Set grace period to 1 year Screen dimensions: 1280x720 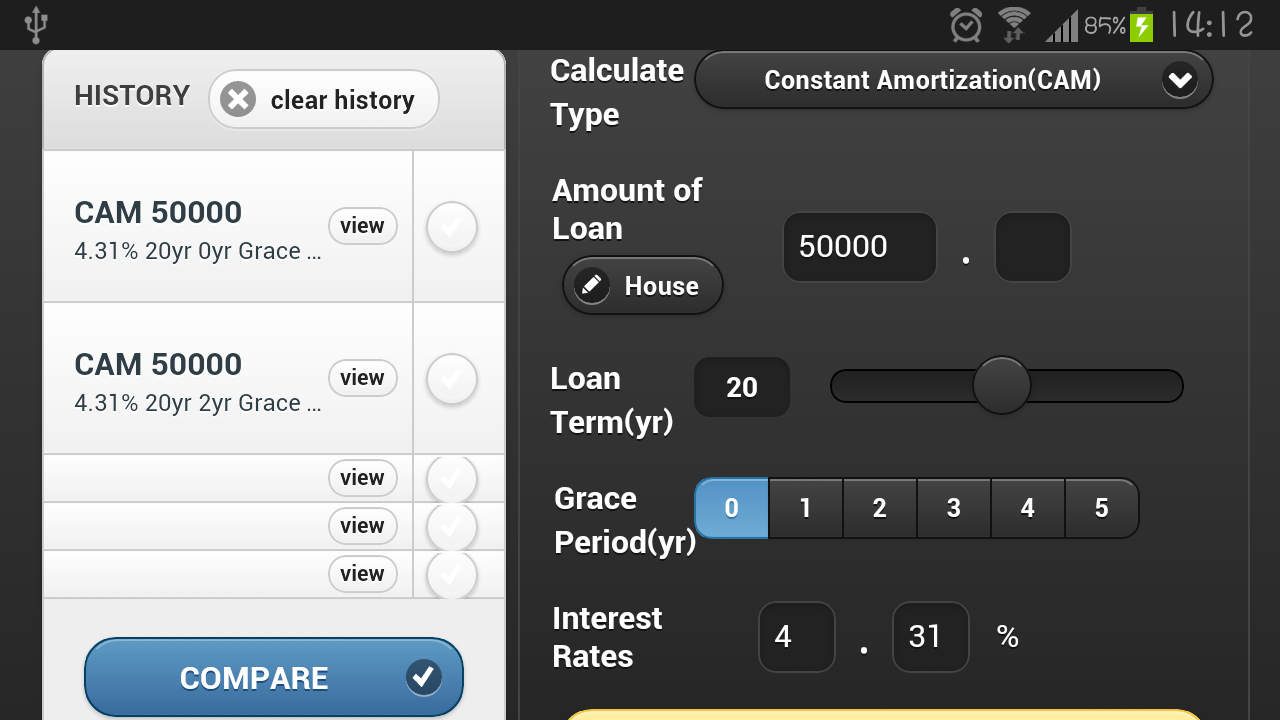tap(805, 508)
